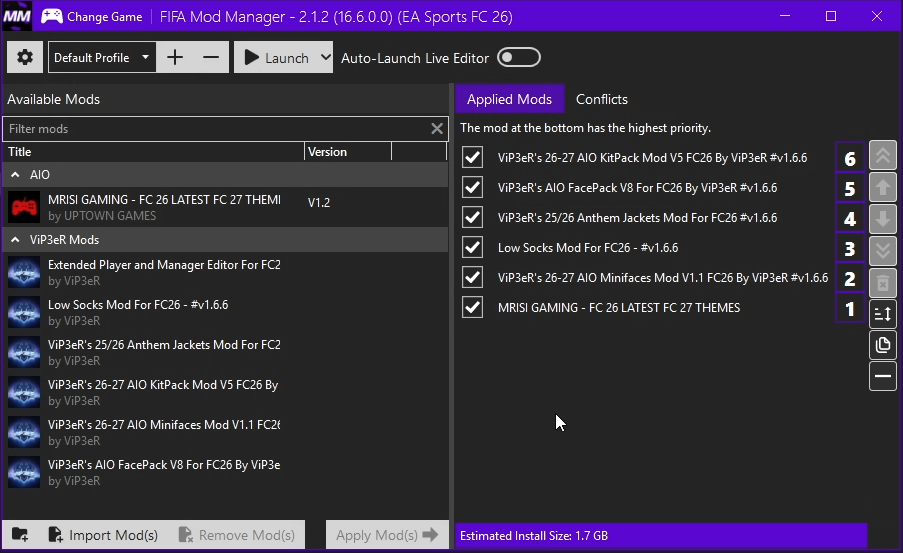Viewport: 903px width, 553px height.
Task: Delete selected applied mod with trash icon
Action: [883, 283]
